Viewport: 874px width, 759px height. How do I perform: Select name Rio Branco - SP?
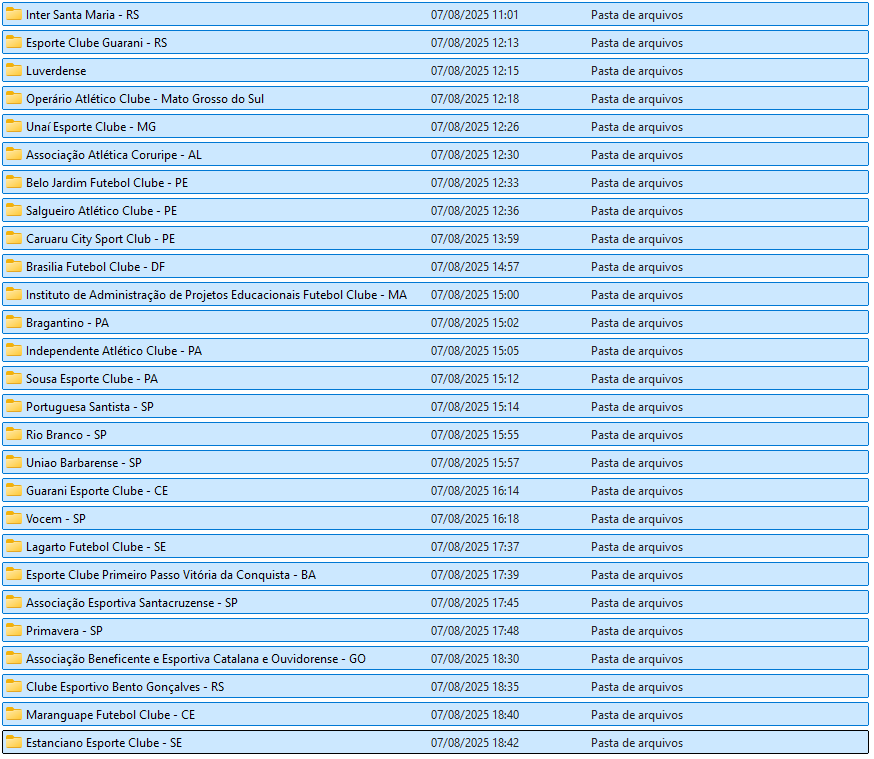[x=66, y=435]
